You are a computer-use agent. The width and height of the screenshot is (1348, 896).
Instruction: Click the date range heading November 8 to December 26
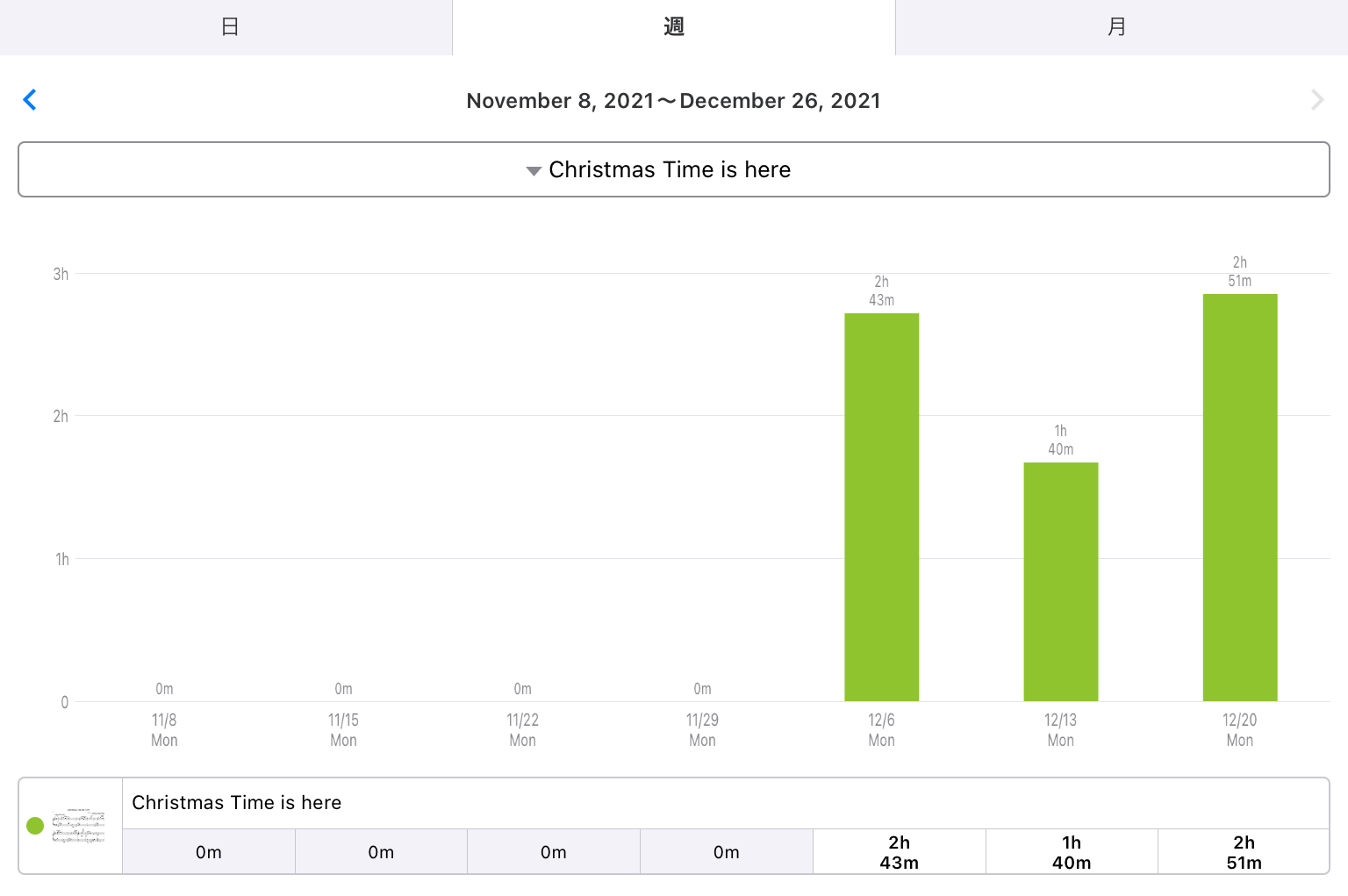[674, 101]
